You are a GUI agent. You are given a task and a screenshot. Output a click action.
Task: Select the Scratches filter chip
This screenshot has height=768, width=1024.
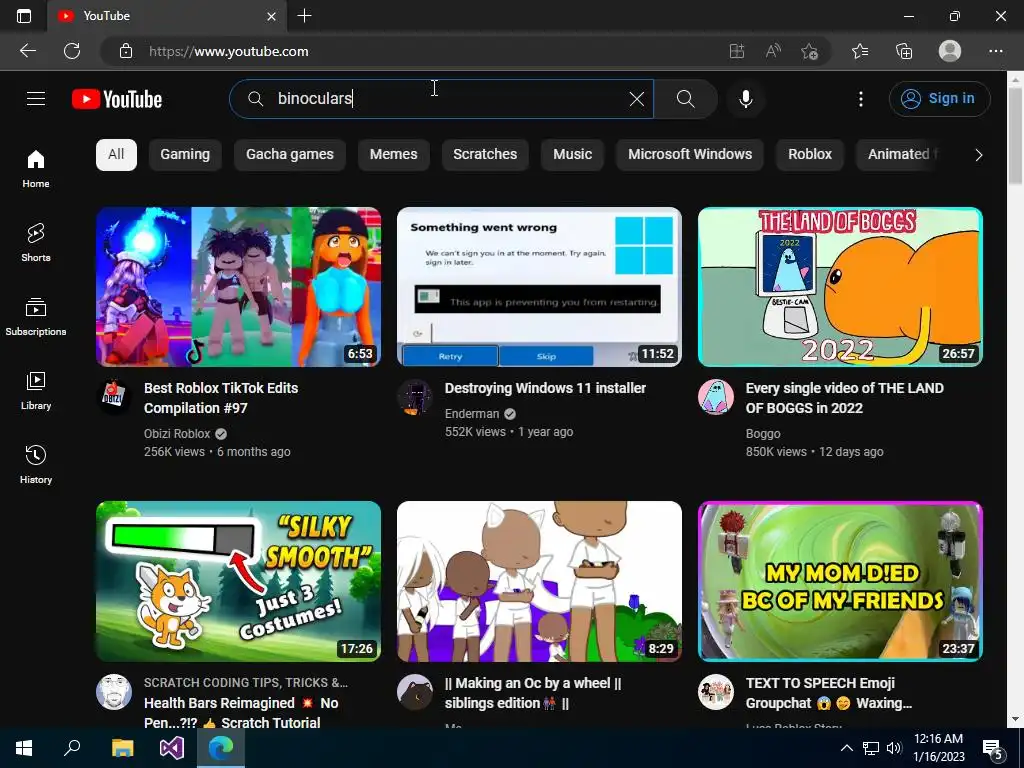(485, 155)
